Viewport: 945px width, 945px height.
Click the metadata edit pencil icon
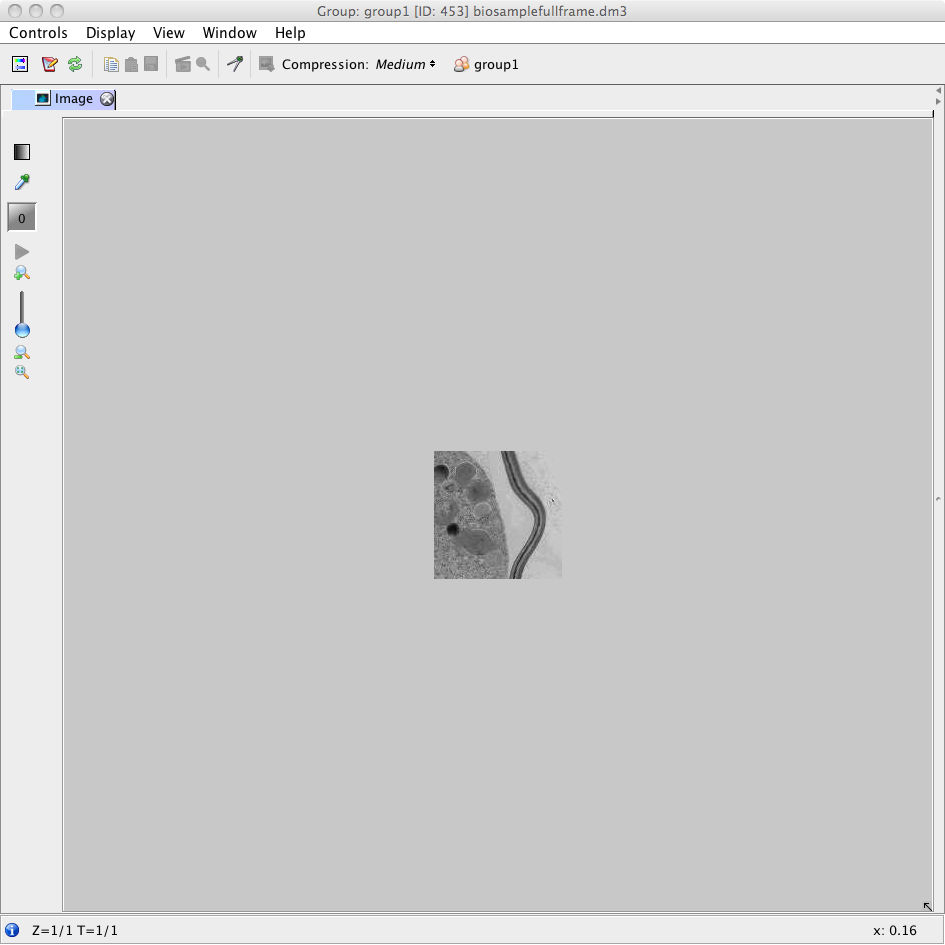(x=49, y=64)
